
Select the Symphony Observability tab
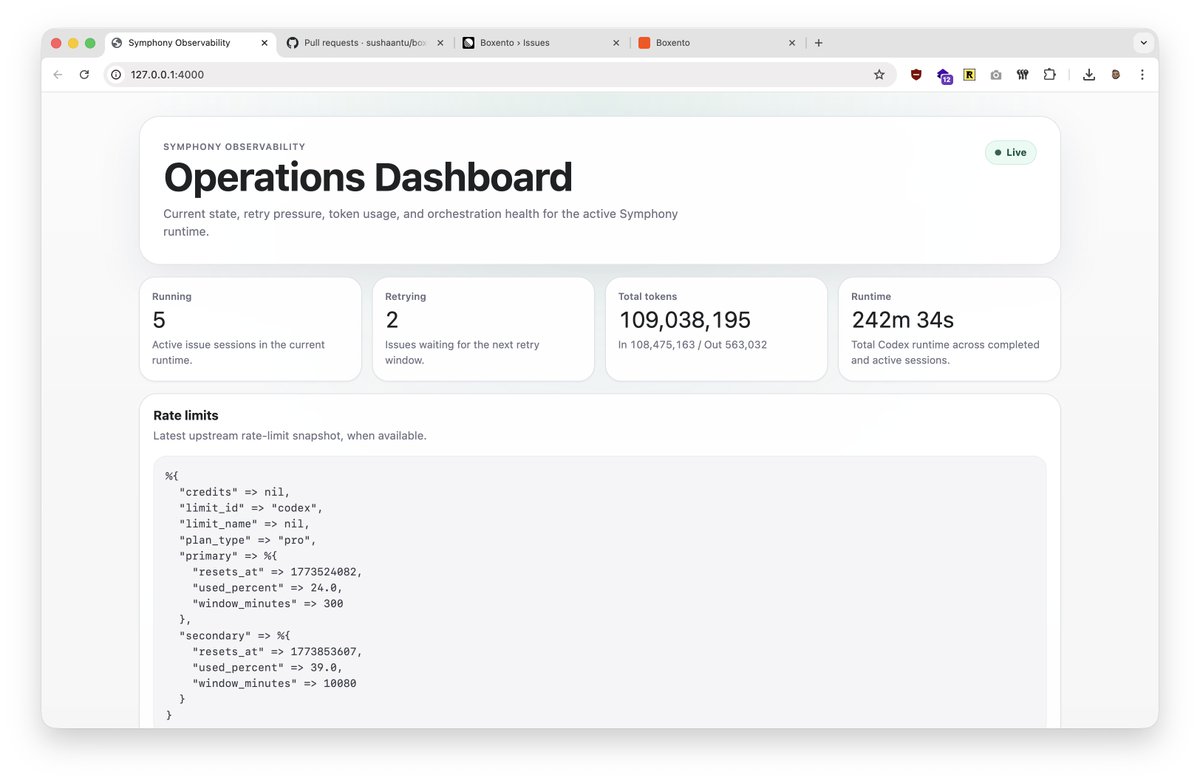(190, 43)
